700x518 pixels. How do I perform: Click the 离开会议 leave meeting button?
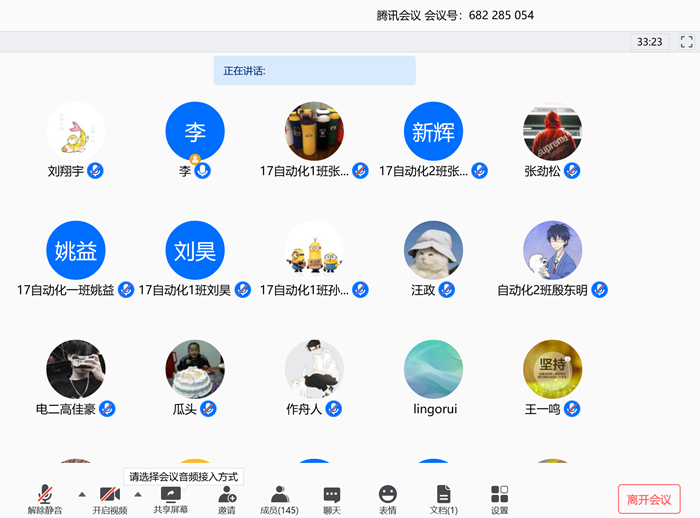pos(649,499)
